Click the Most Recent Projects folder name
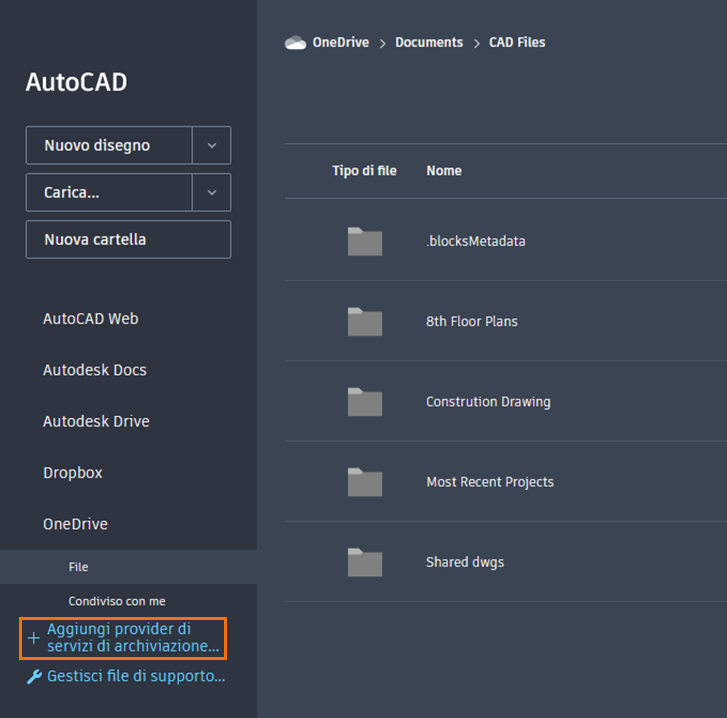727x718 pixels. coord(490,482)
